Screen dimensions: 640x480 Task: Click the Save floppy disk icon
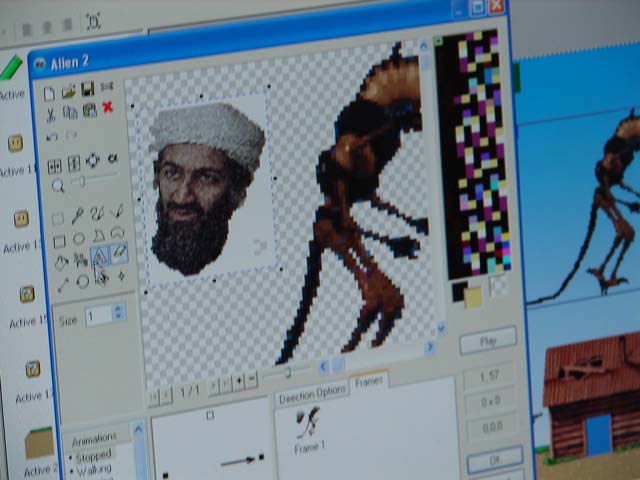(x=88, y=89)
